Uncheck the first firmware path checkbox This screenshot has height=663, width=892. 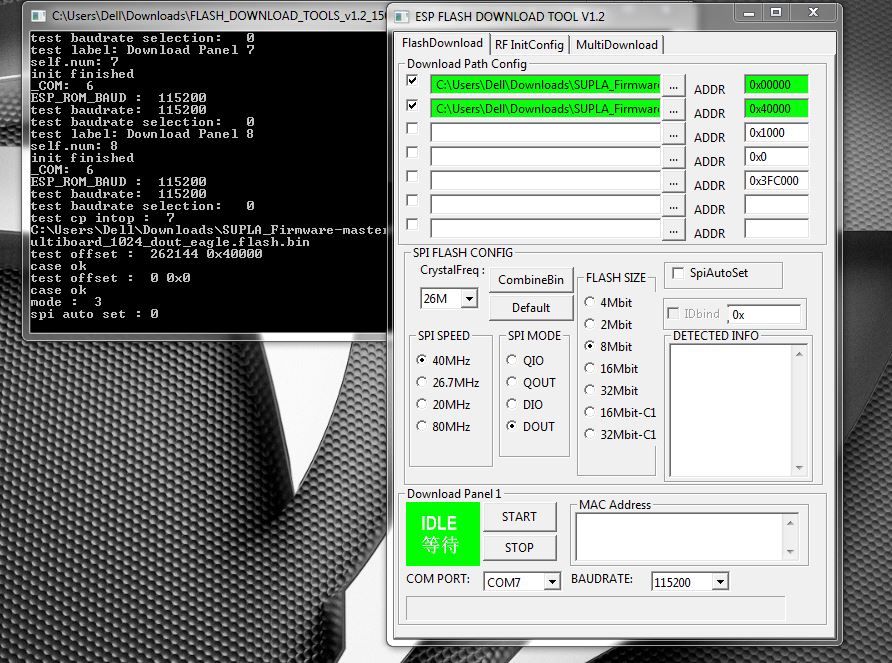pos(412,80)
